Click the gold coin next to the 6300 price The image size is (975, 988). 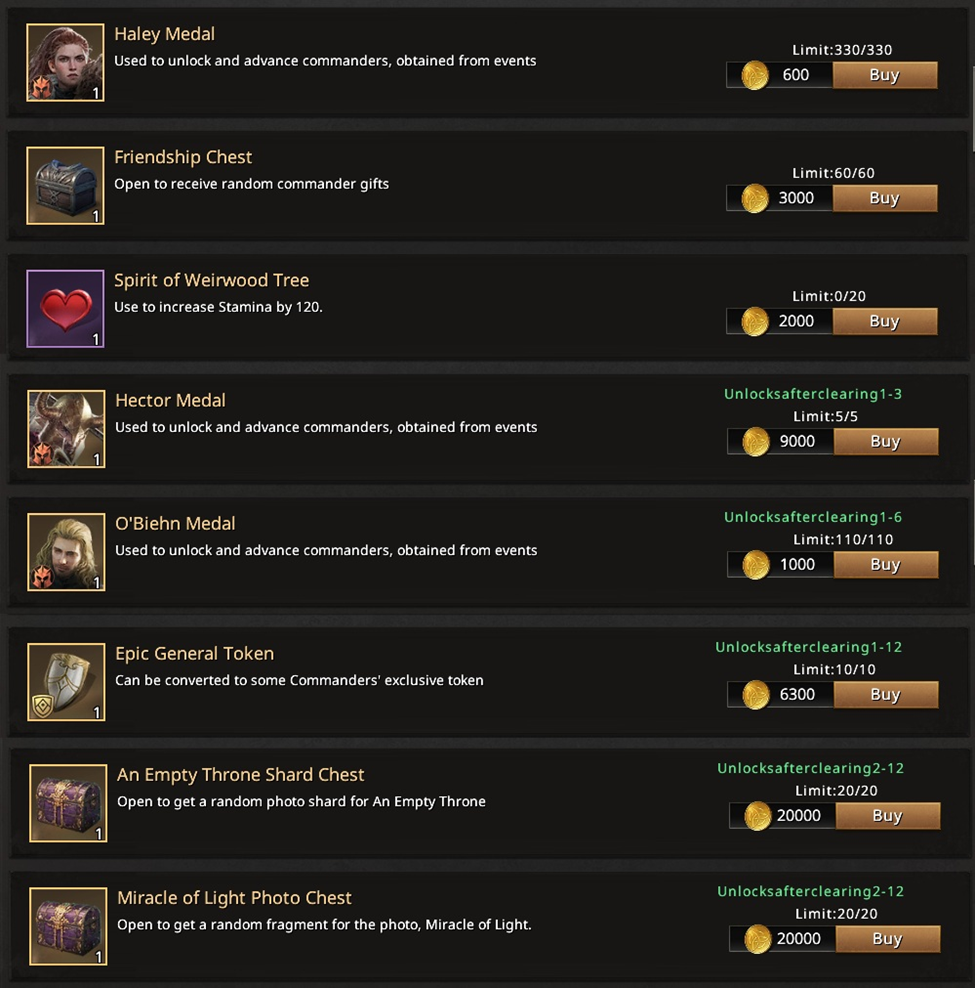(x=755, y=695)
